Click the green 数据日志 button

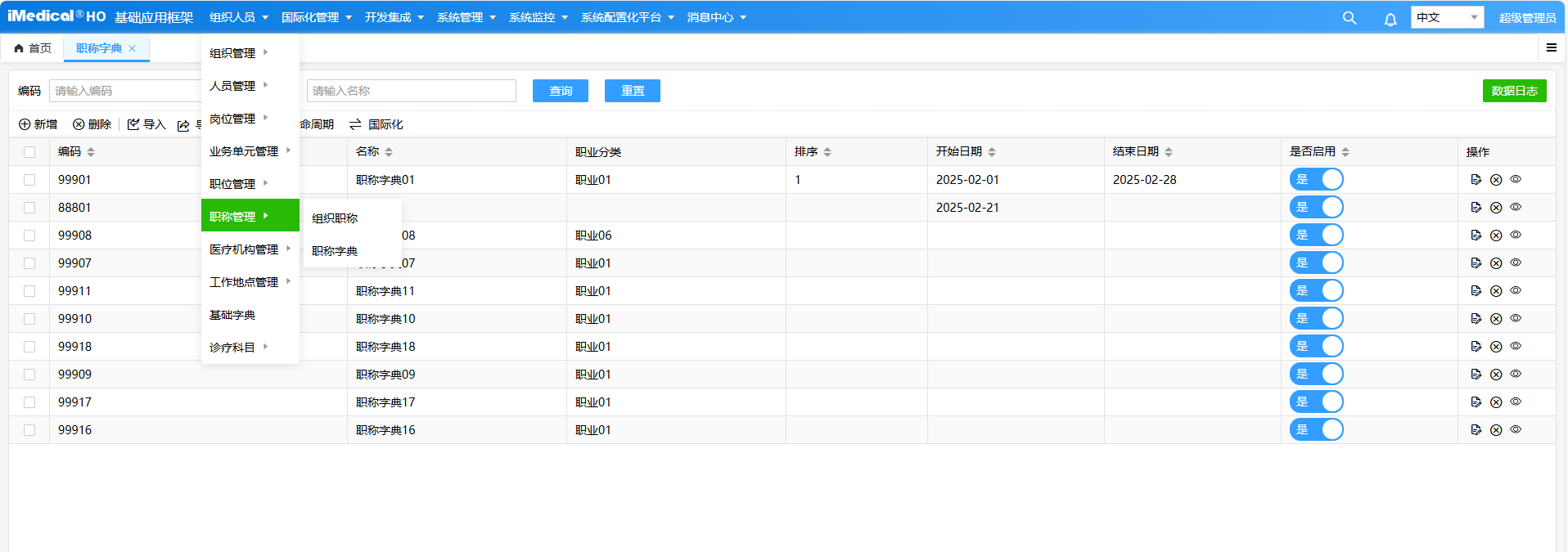(1514, 91)
